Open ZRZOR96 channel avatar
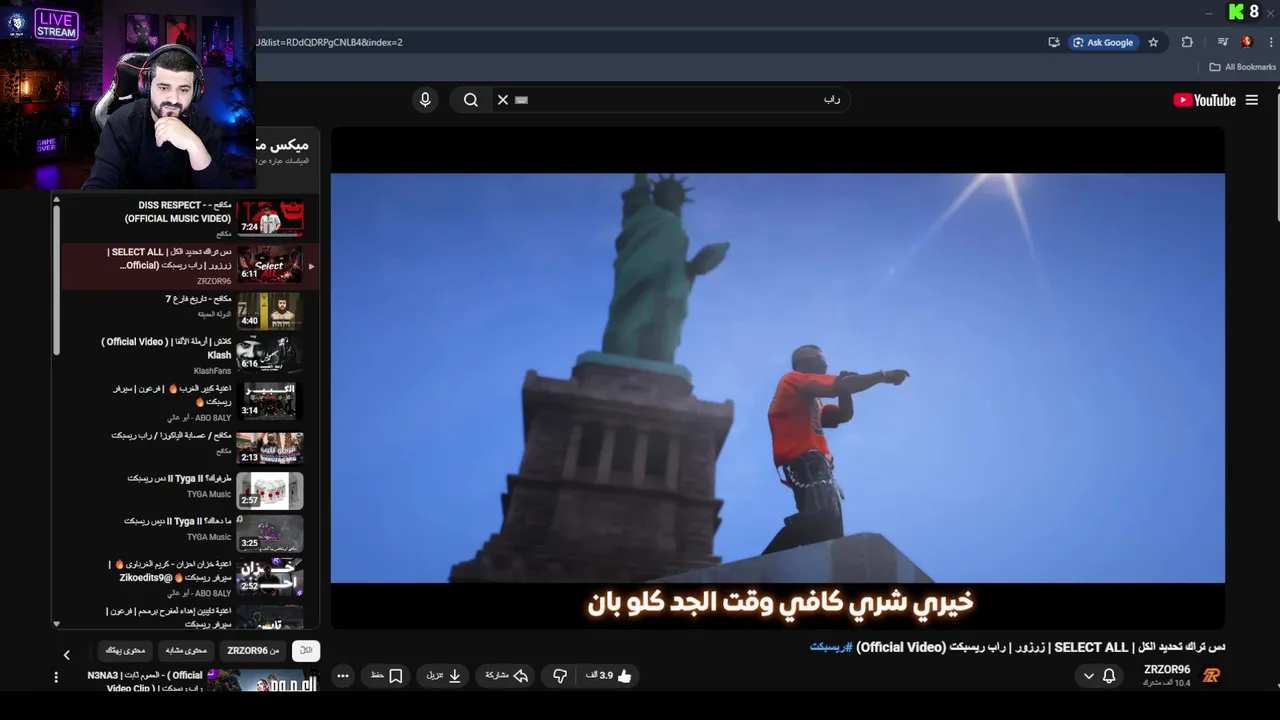The height and width of the screenshot is (720, 1280). 1211,676
